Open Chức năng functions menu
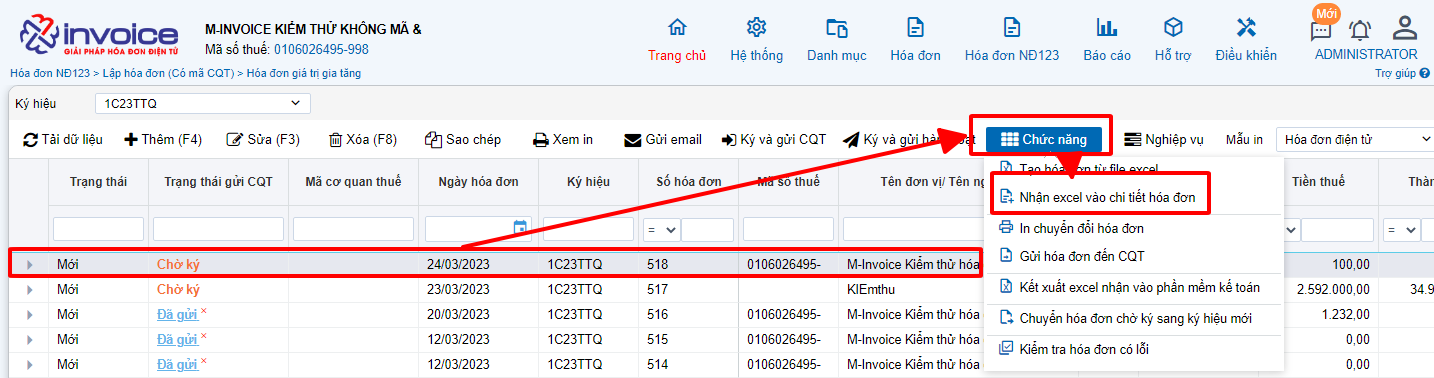 point(1043,139)
